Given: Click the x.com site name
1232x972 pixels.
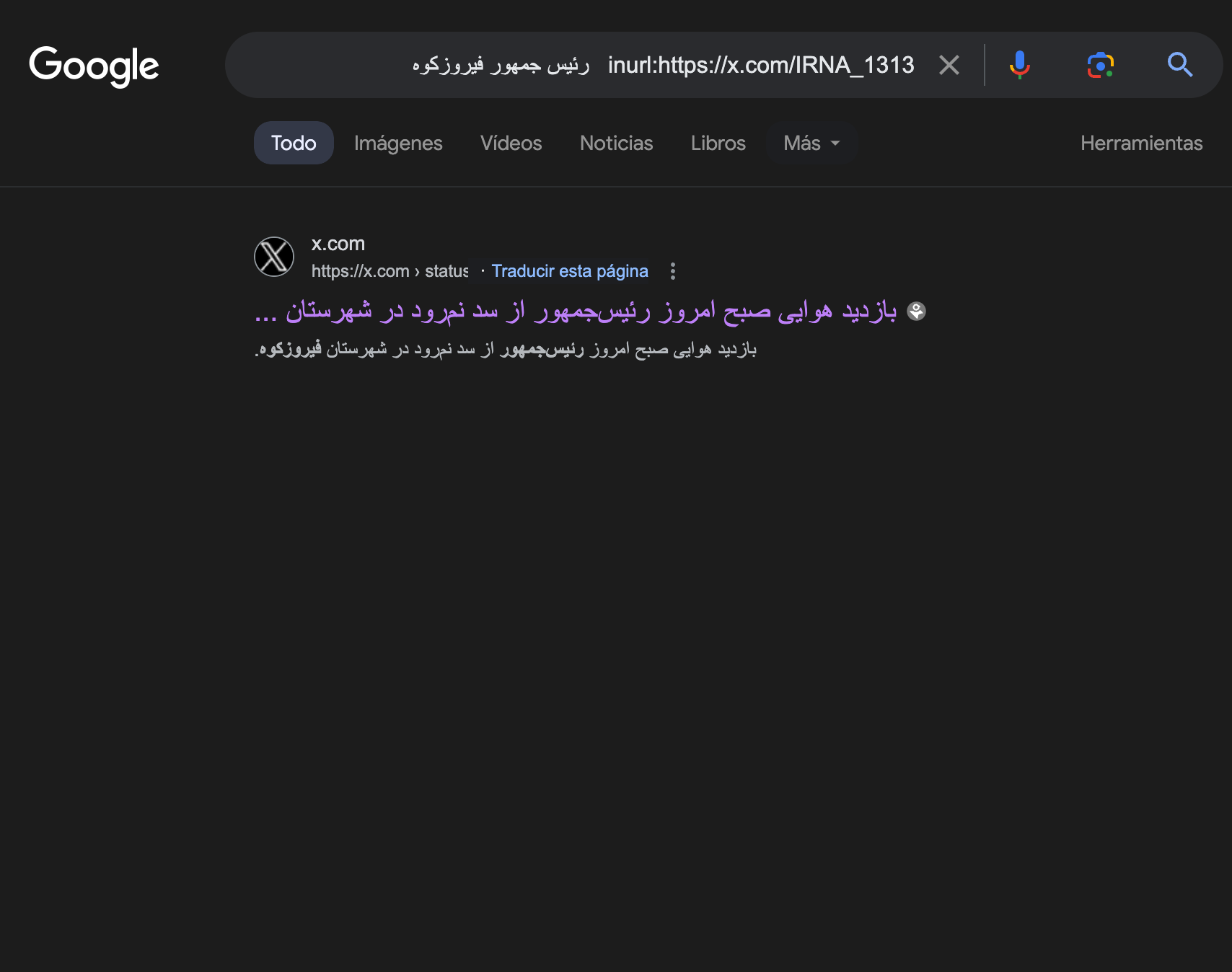Looking at the screenshot, I should point(338,244).
